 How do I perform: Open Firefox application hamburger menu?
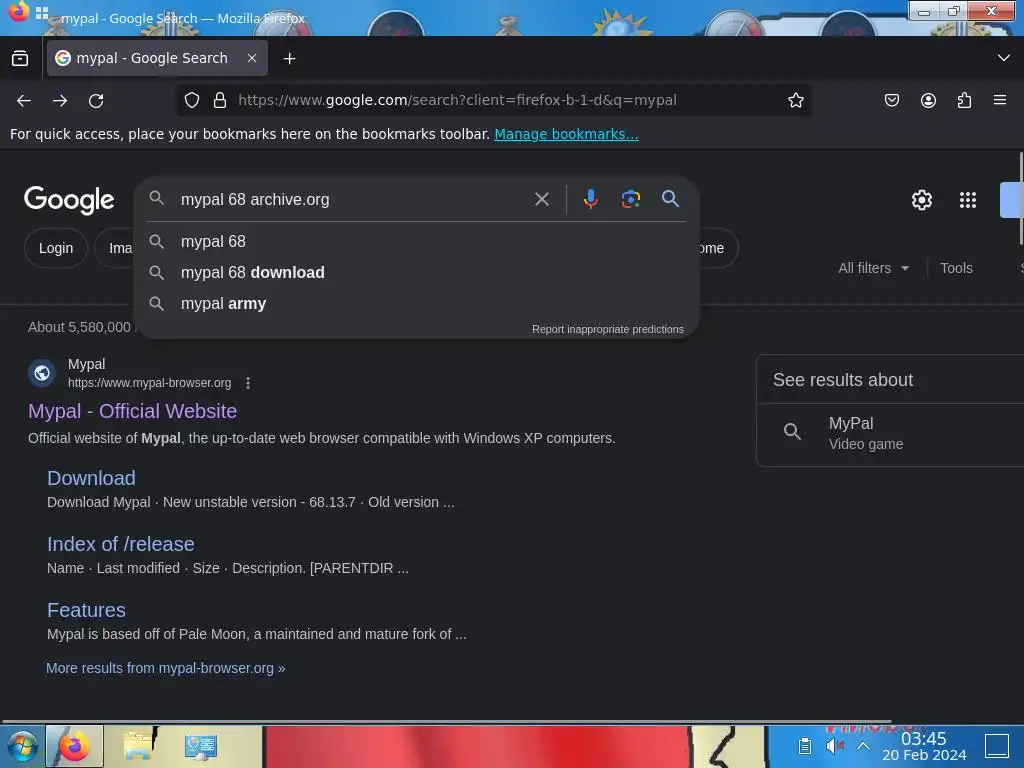click(x=1000, y=100)
